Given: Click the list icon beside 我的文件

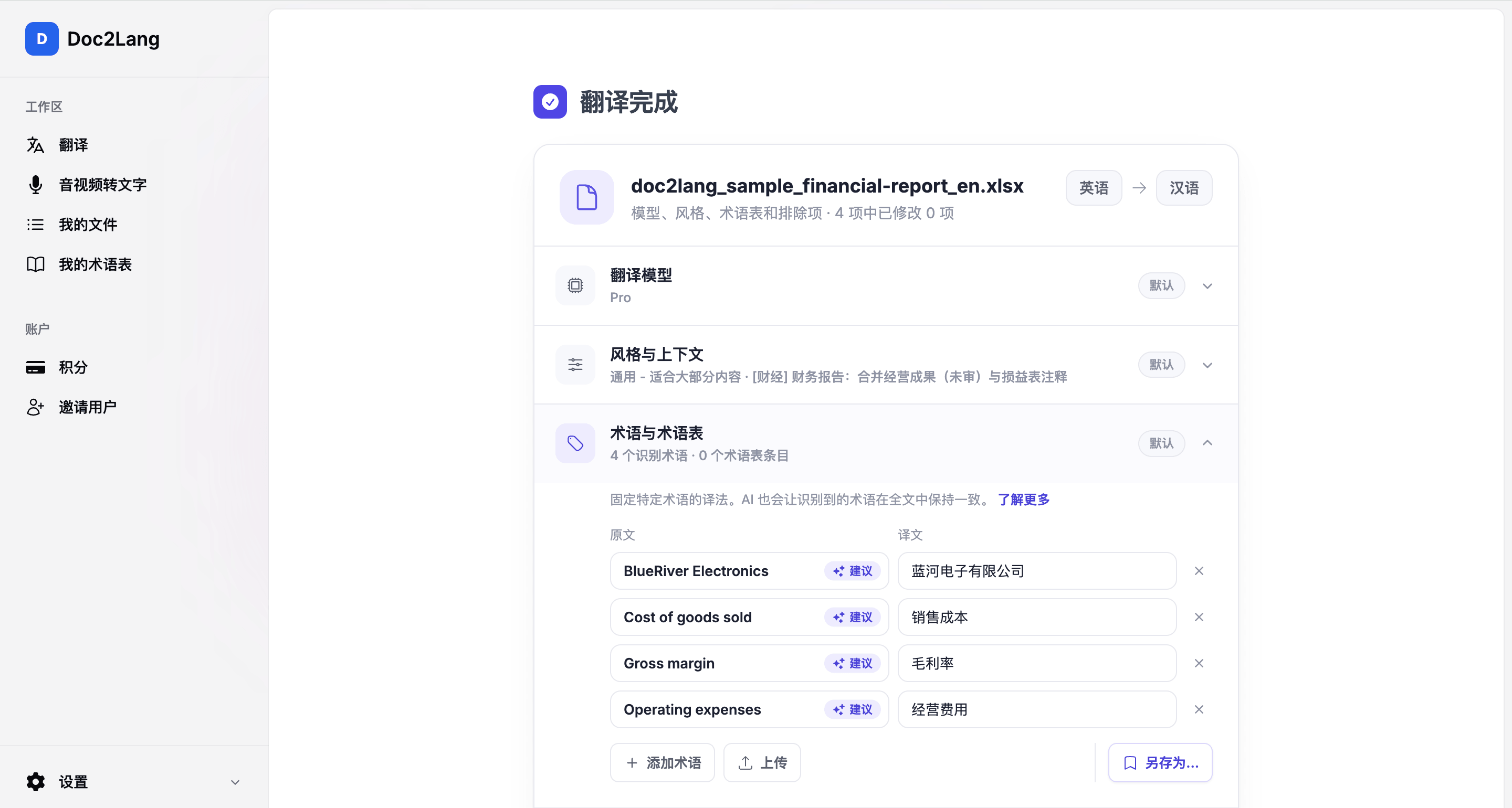Looking at the screenshot, I should [x=35, y=225].
